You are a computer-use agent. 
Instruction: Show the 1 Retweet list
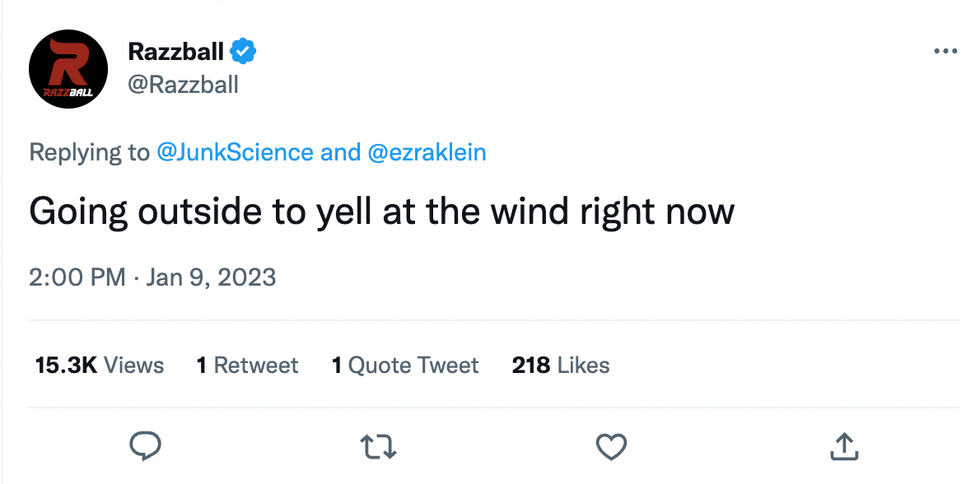[x=247, y=365]
